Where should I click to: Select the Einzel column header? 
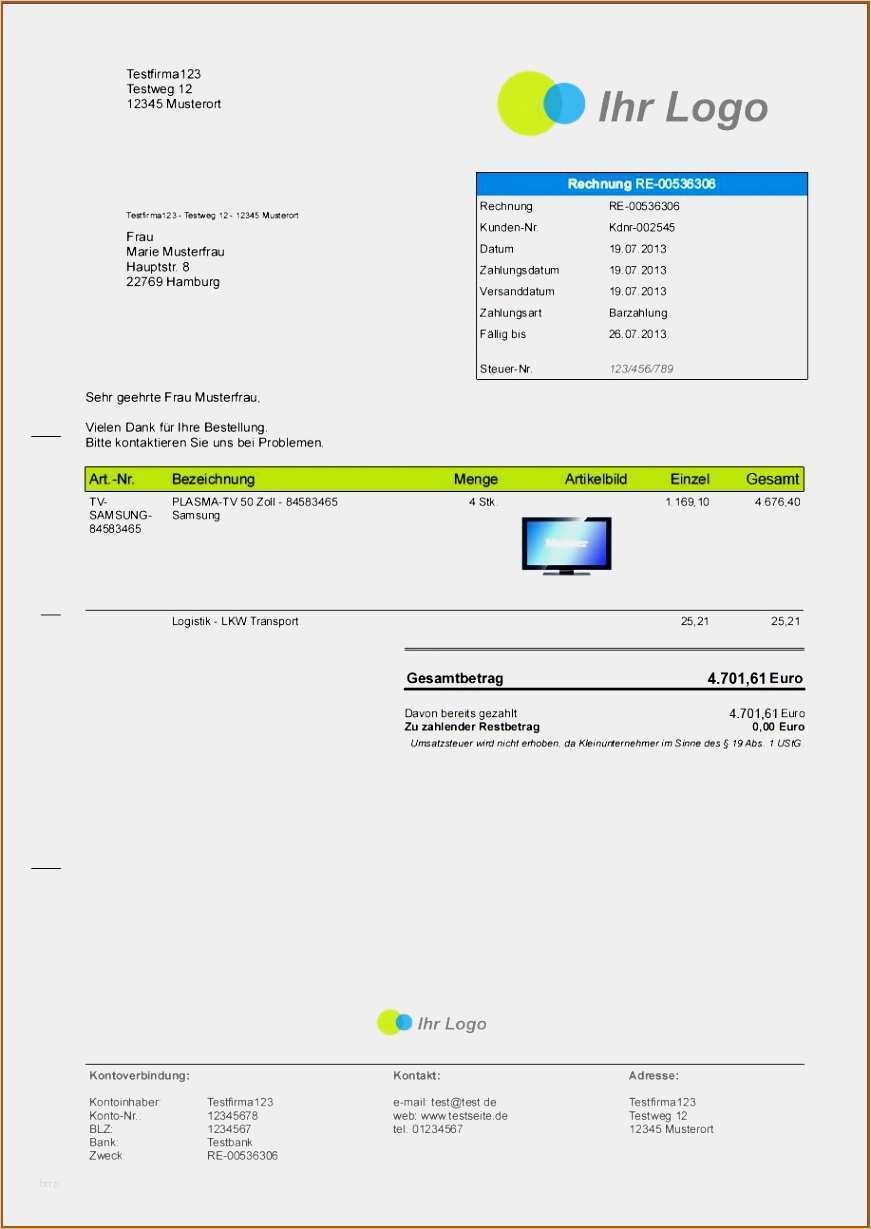coord(689,479)
